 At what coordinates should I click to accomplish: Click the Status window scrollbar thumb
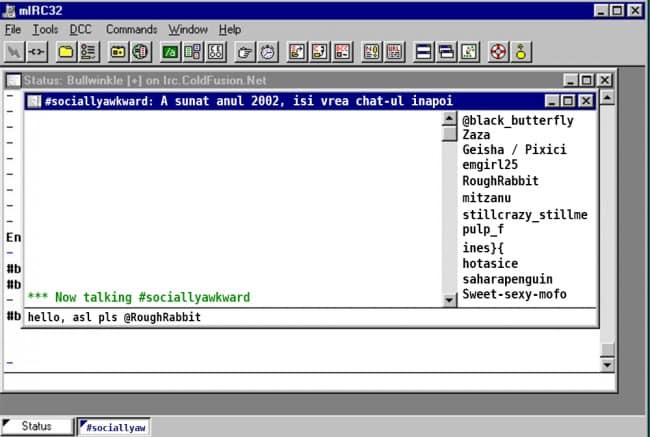tap(607, 350)
